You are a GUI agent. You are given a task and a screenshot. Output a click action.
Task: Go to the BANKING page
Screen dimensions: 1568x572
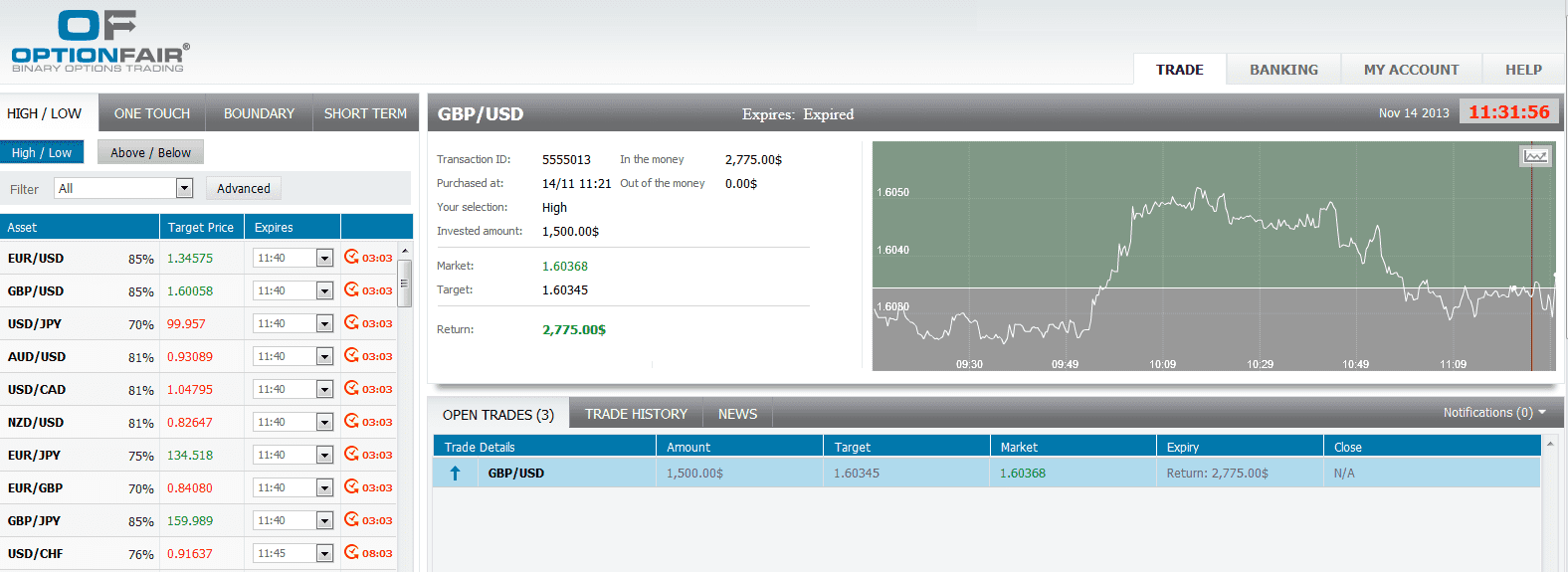[1283, 70]
